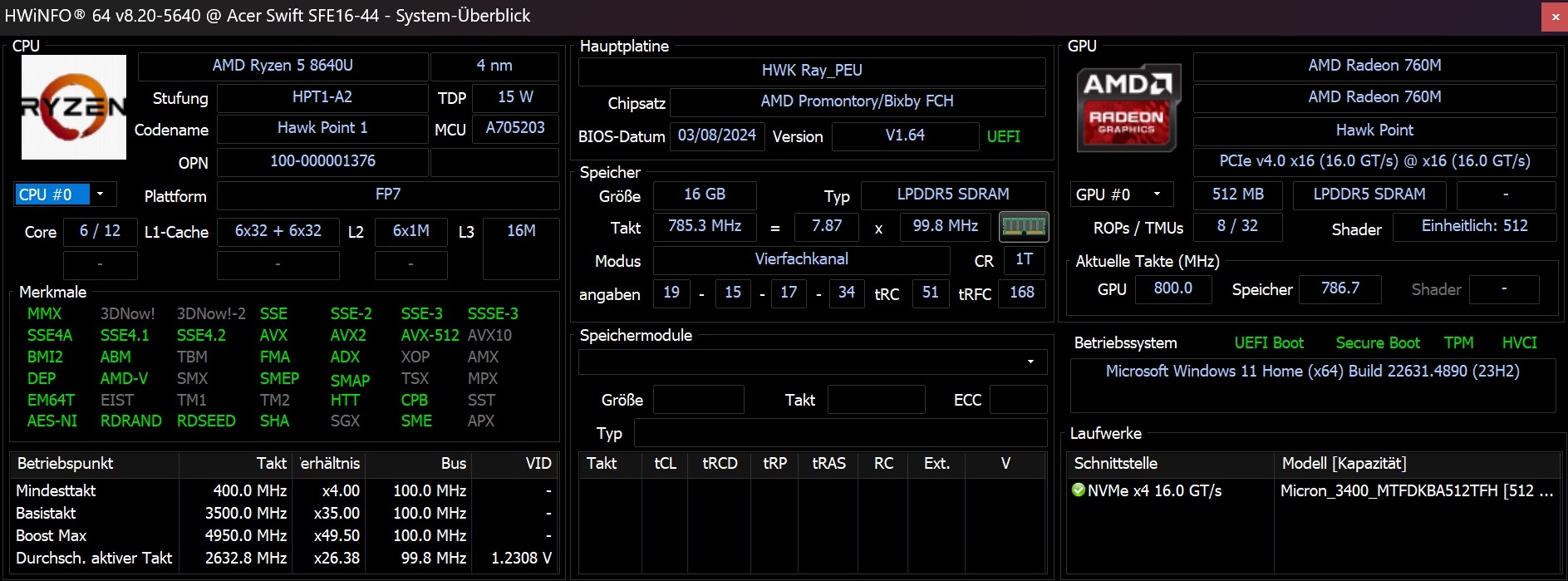Image resolution: width=1568 pixels, height=581 pixels.
Task: Click the green checkmark beside NVMe x4
Action: (1079, 490)
